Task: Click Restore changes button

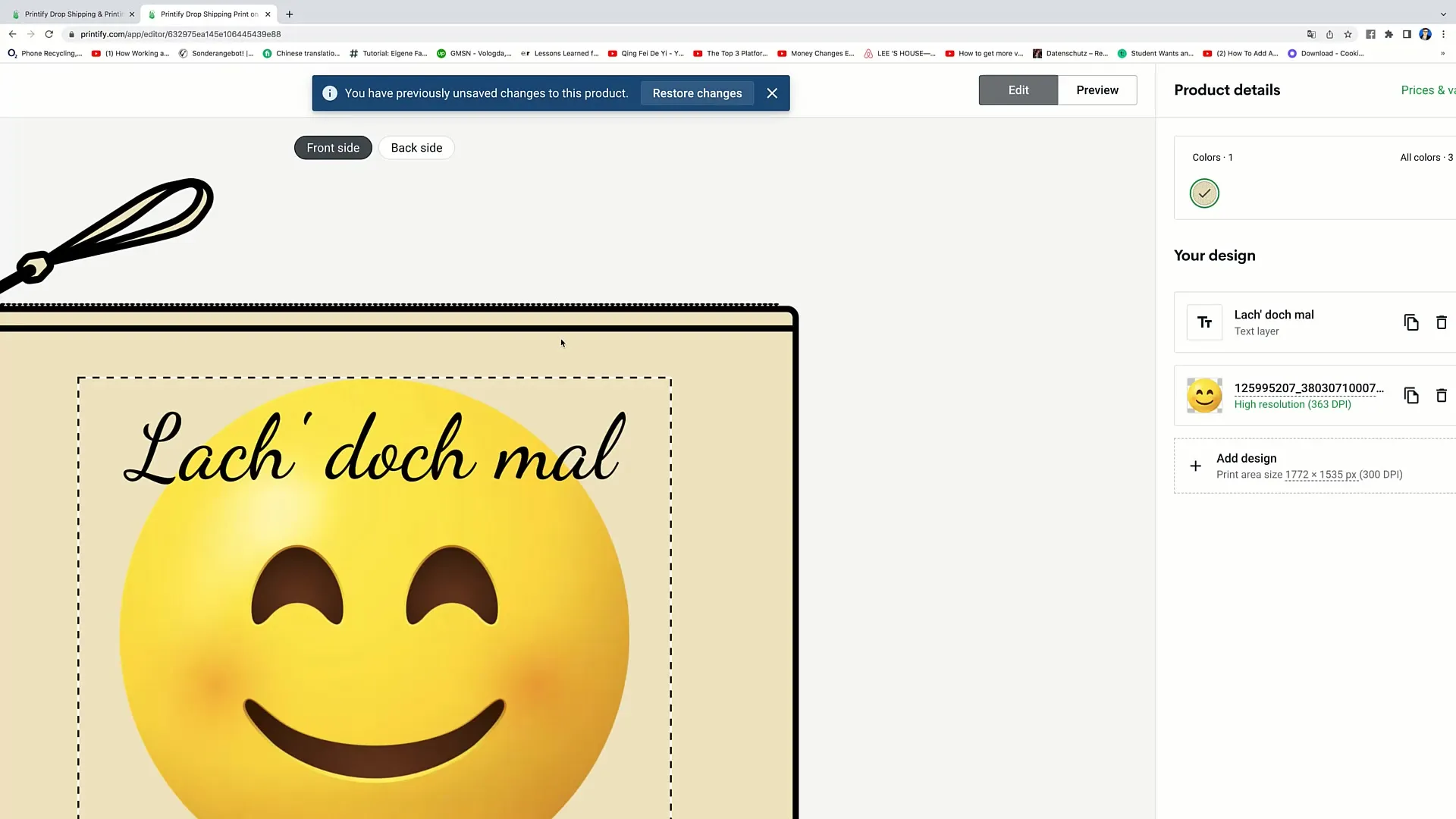Action: point(697,93)
